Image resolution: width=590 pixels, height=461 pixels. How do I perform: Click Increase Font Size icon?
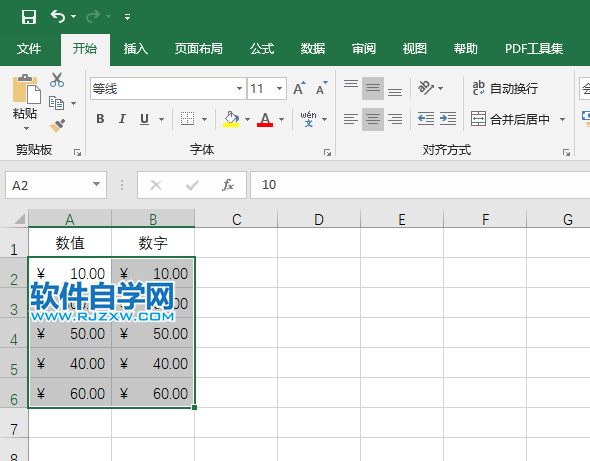(300, 88)
